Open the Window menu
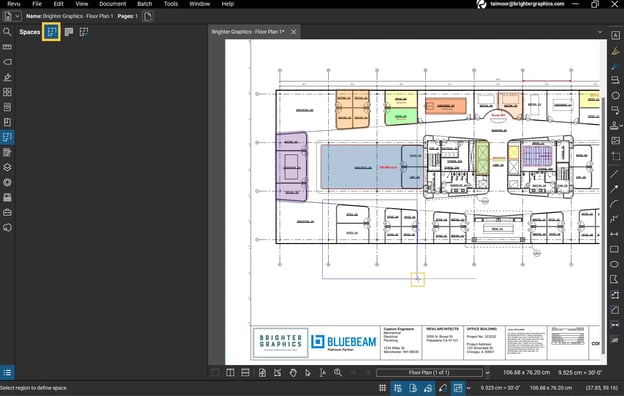Screen dimensions: 624x396 click(x=199, y=4)
